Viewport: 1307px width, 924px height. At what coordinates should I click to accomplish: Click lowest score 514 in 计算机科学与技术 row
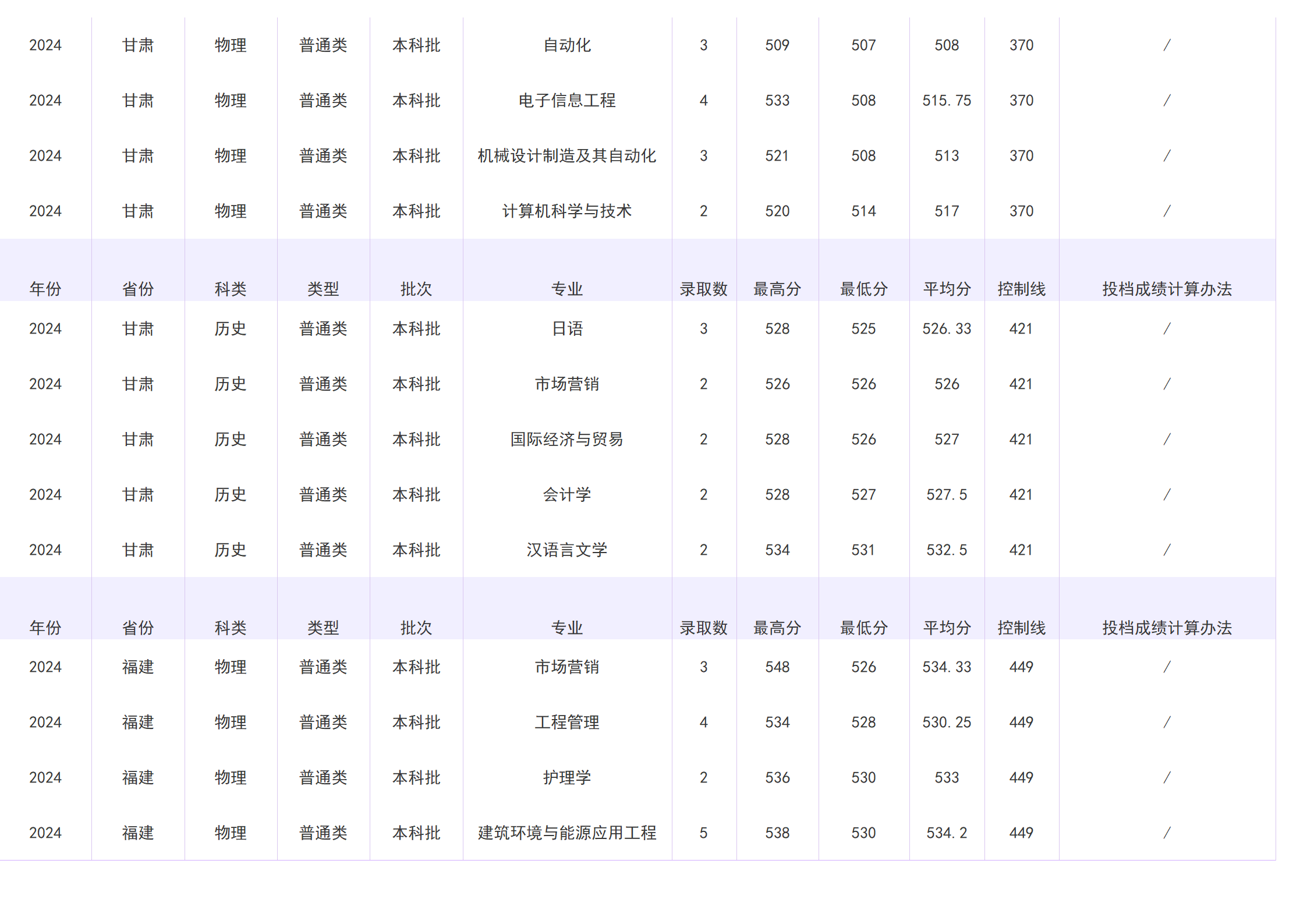pos(863,211)
